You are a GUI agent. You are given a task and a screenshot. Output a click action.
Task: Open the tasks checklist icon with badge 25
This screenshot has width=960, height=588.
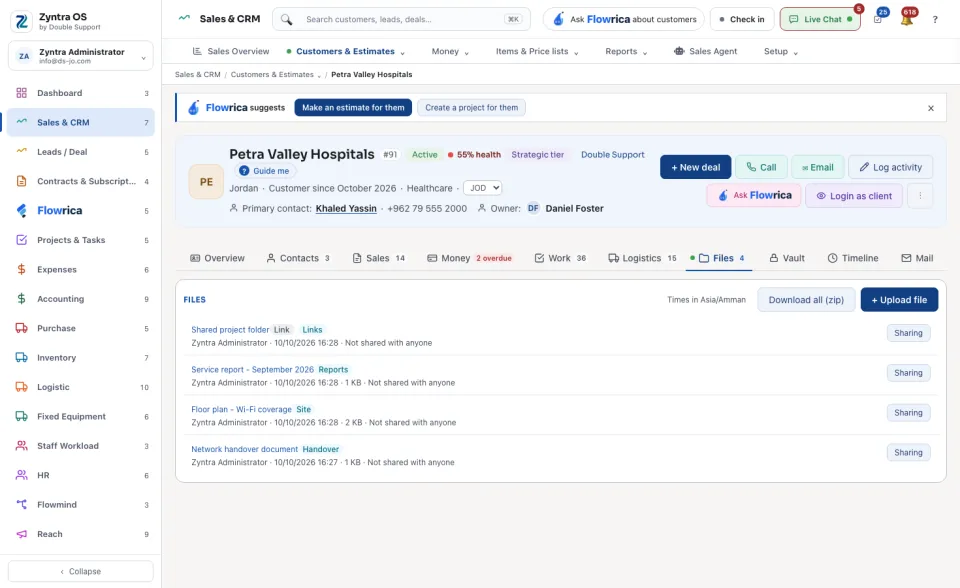point(878,20)
